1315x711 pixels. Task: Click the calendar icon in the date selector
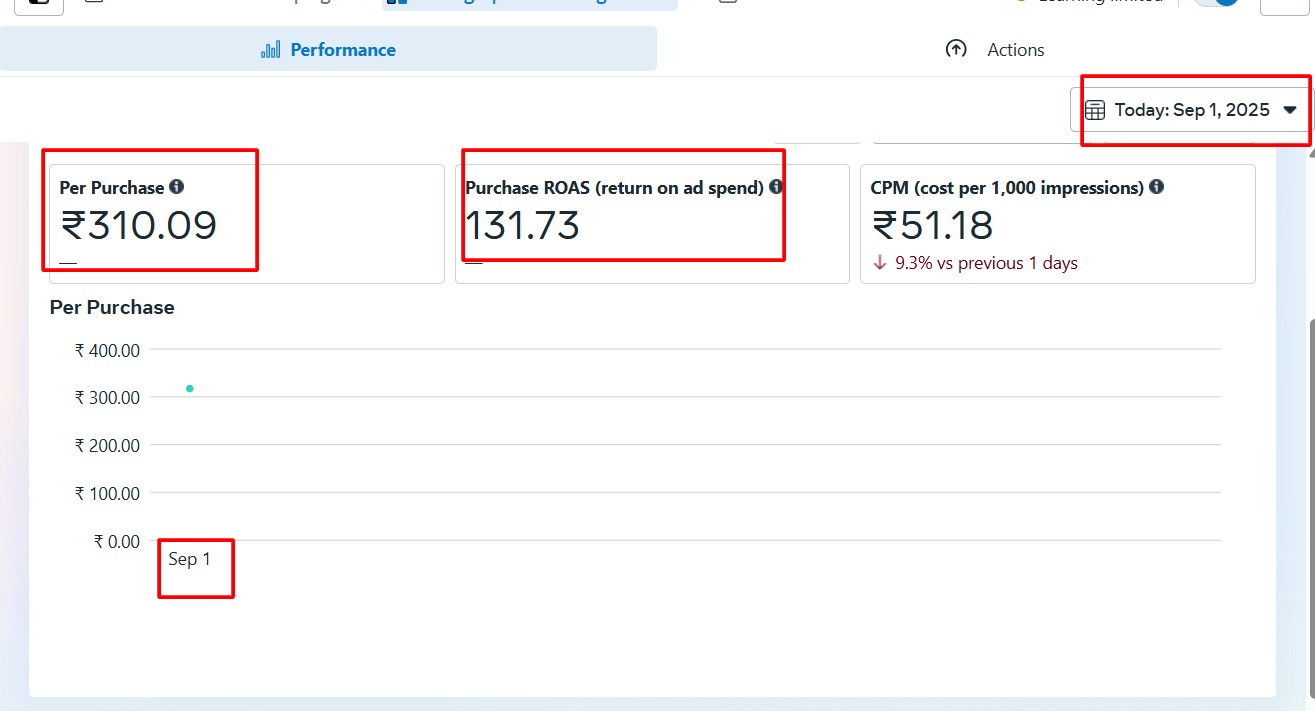[x=1096, y=110]
